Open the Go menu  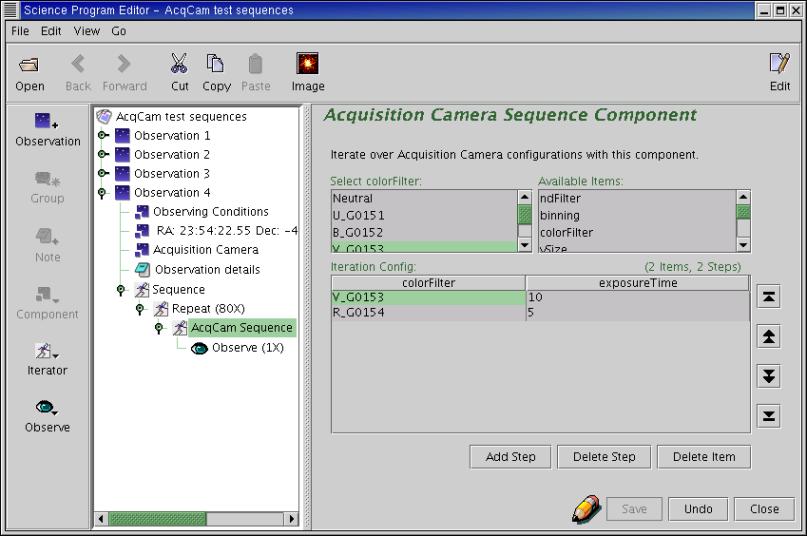(x=118, y=31)
